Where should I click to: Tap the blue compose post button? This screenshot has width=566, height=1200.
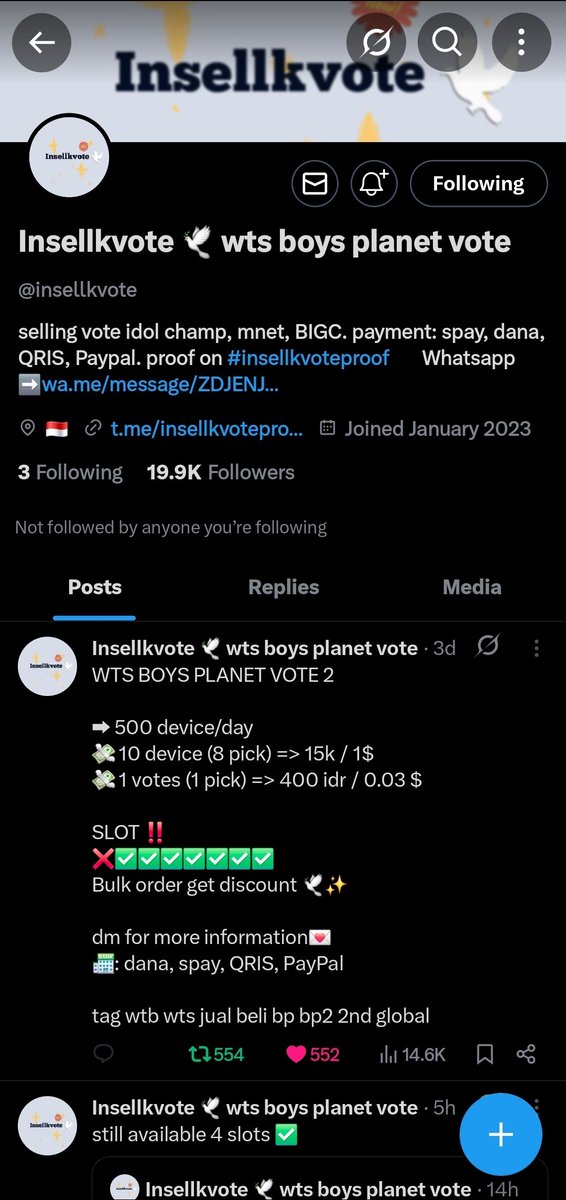point(501,1134)
